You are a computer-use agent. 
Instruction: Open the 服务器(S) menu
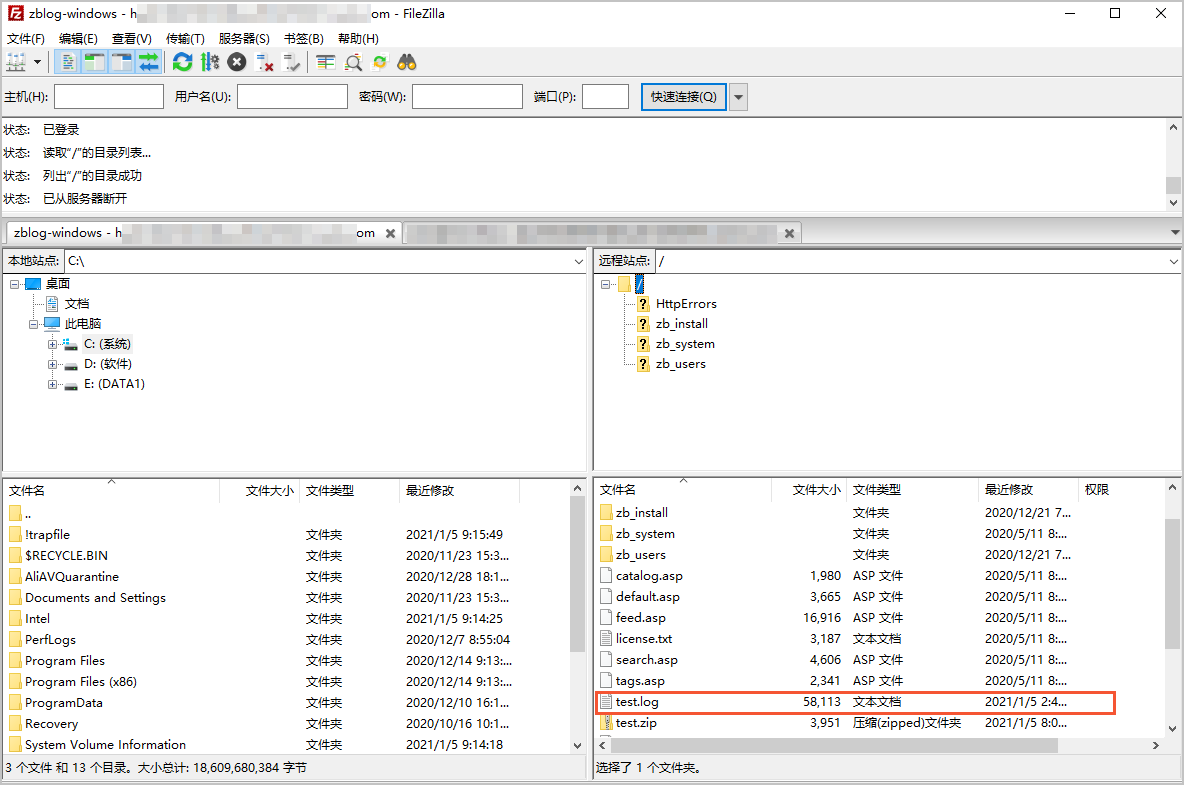click(244, 38)
